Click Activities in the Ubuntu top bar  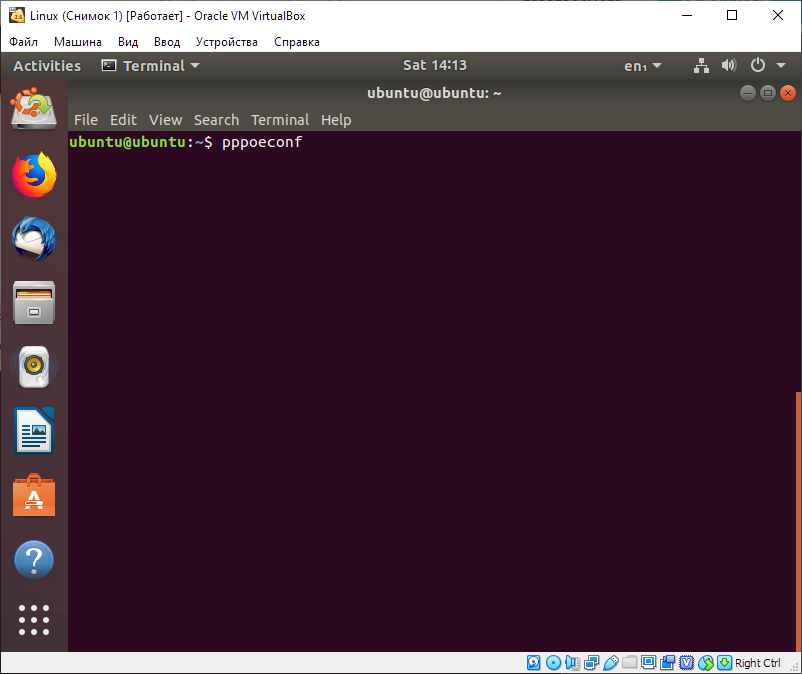[x=46, y=65]
